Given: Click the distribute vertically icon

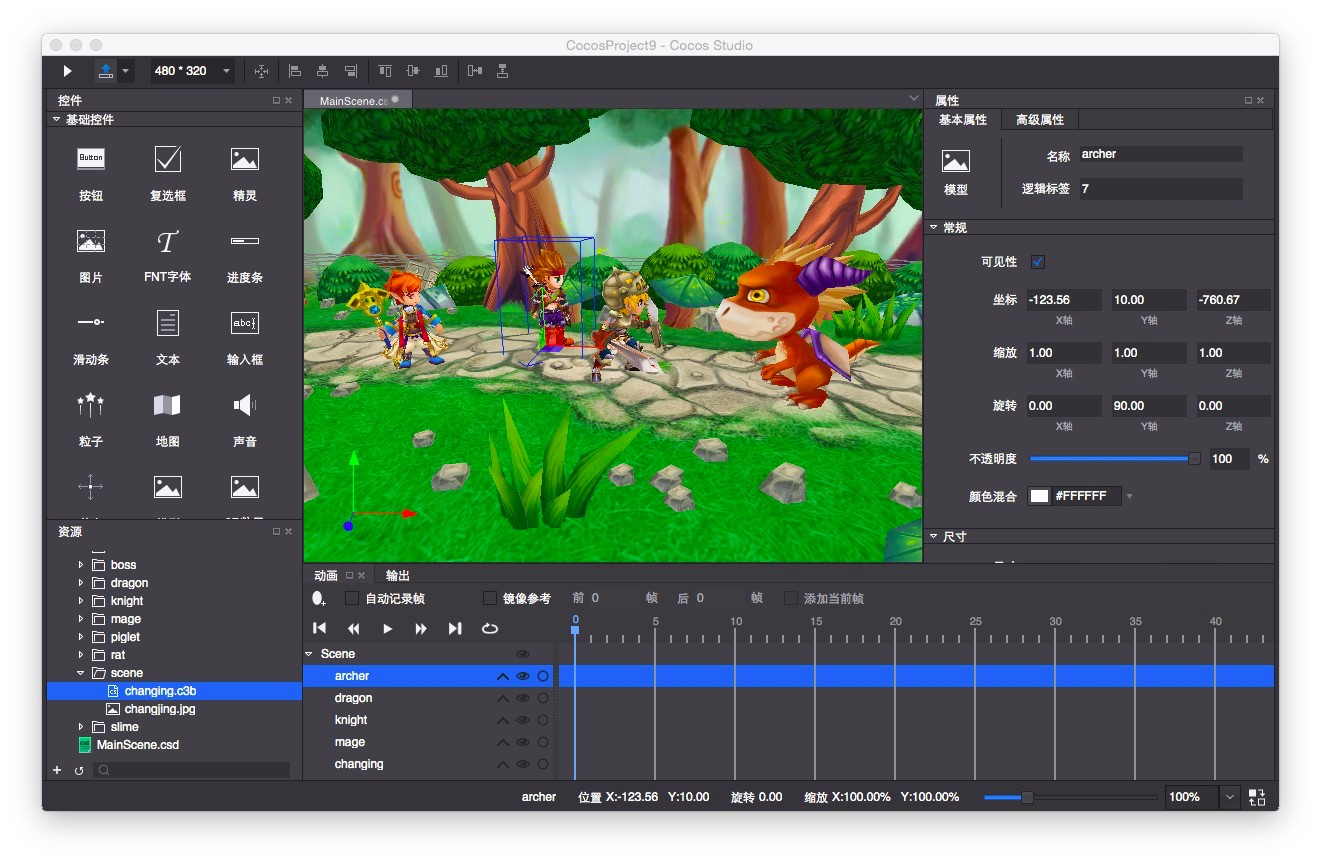Looking at the screenshot, I should click(x=503, y=71).
